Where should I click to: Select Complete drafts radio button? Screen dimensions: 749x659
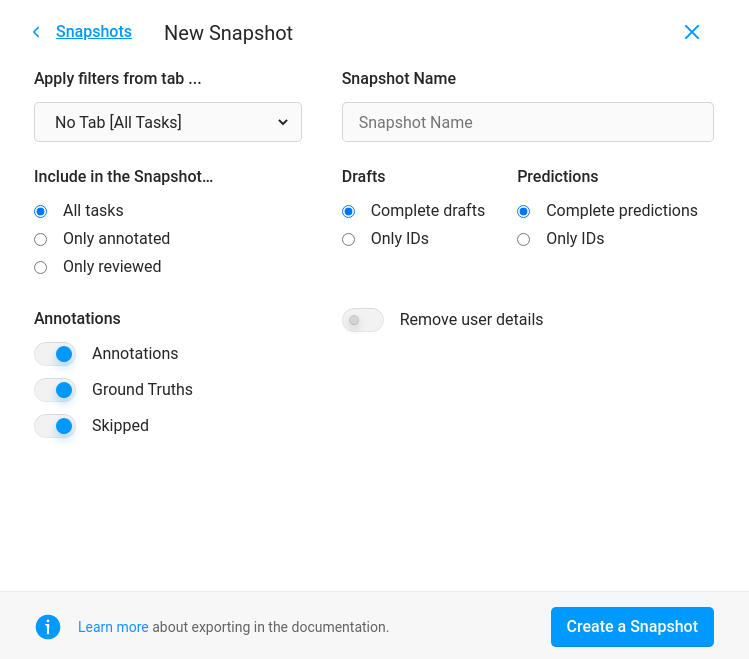[348, 211]
